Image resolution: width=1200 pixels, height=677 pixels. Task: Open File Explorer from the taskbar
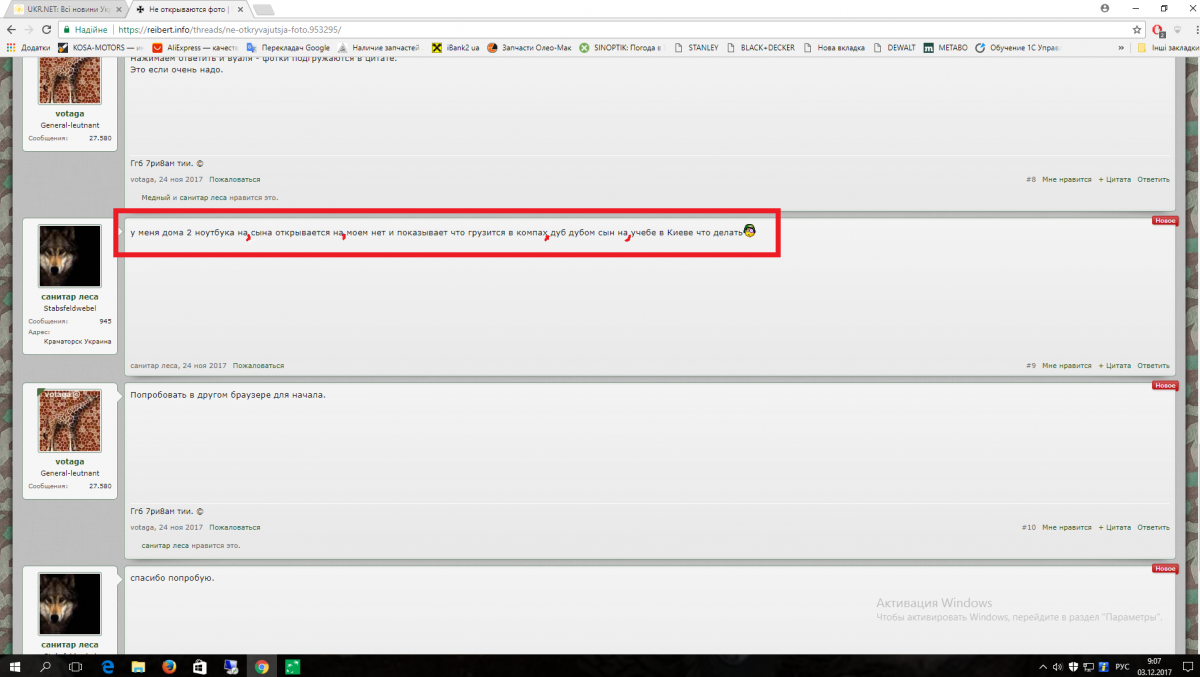click(x=138, y=666)
